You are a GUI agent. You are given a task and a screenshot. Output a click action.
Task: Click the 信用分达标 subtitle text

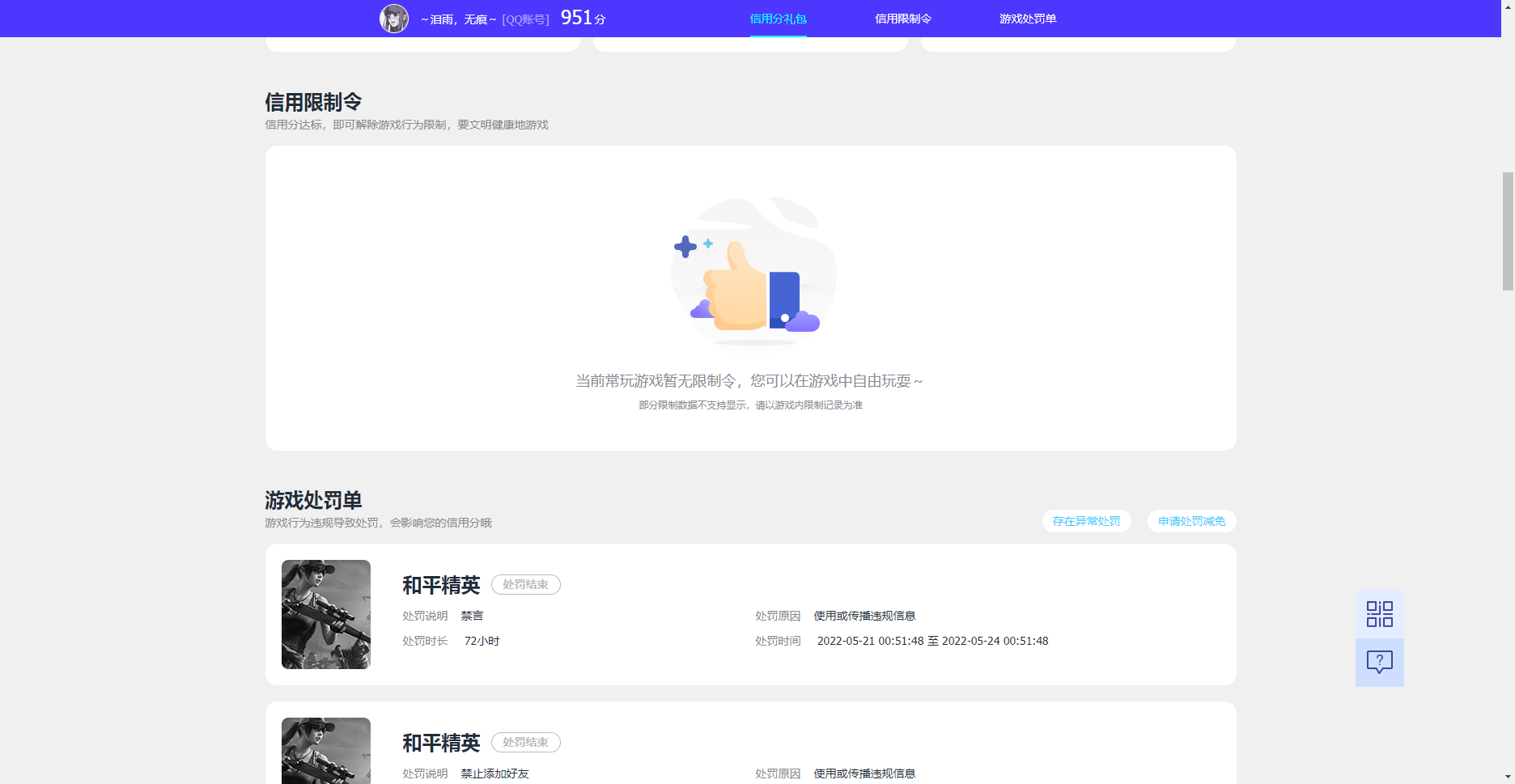(x=406, y=125)
